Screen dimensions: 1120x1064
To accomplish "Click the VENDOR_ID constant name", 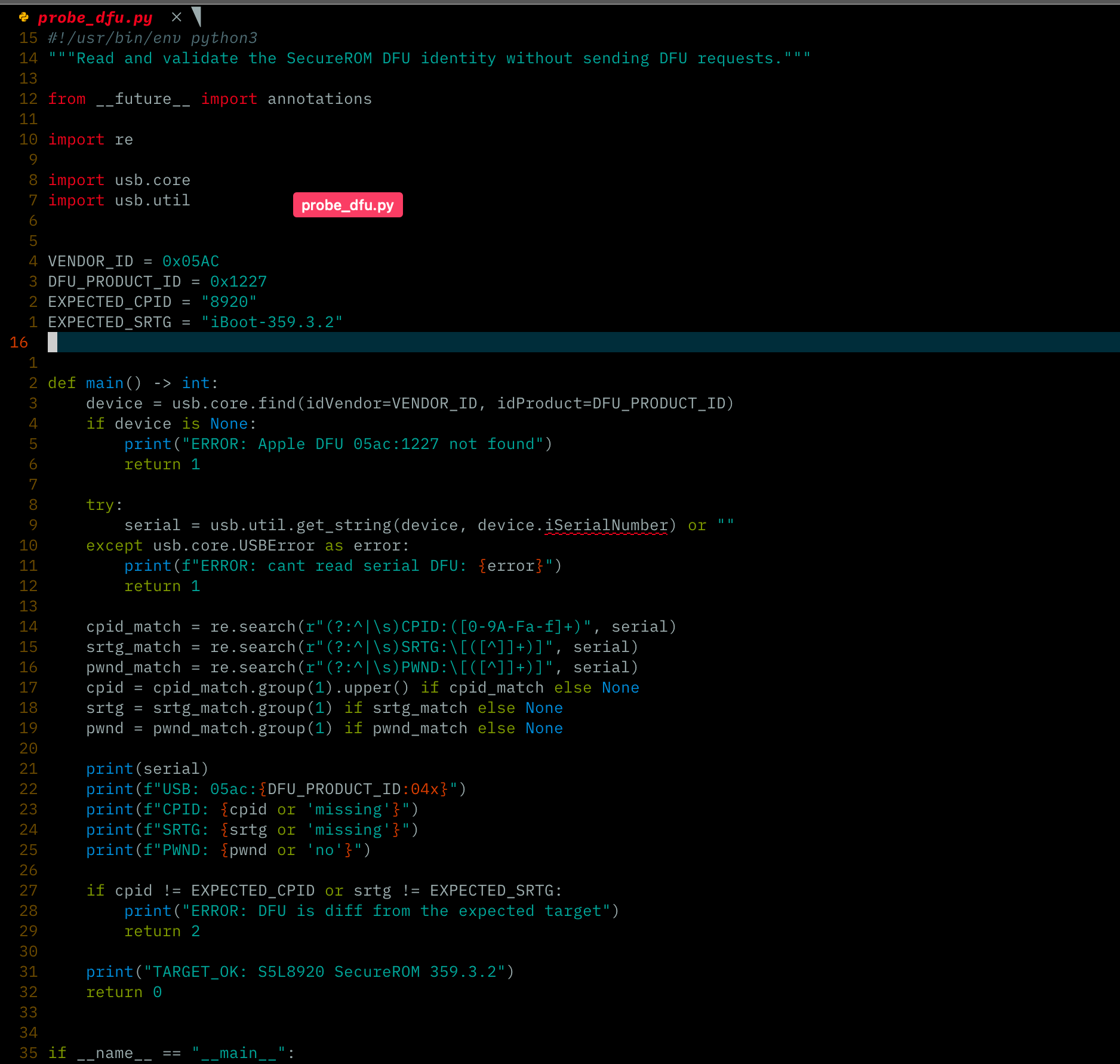I will pyautogui.click(x=90, y=262).
